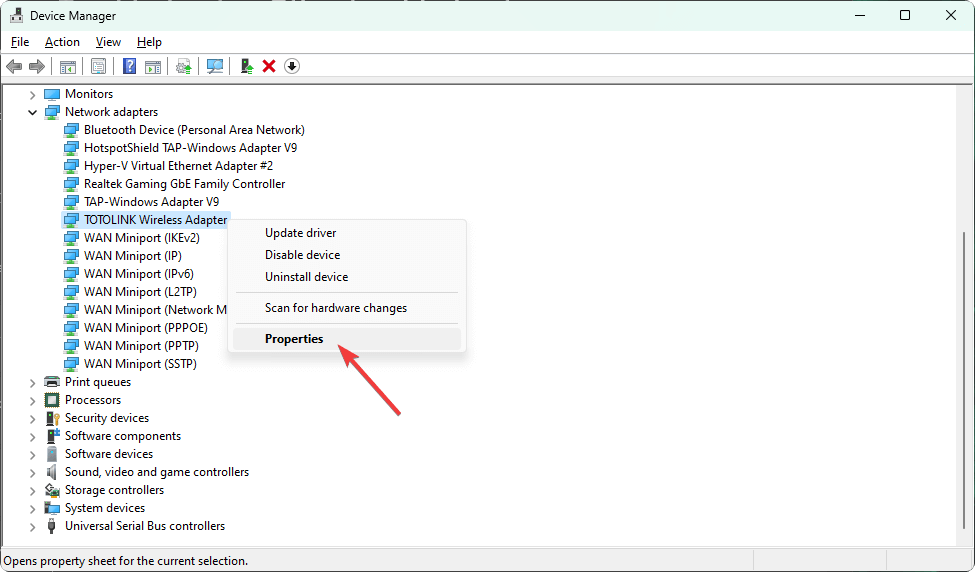Select the TAP-Windows Adapter V9 entry
975x572 pixels.
click(151, 202)
